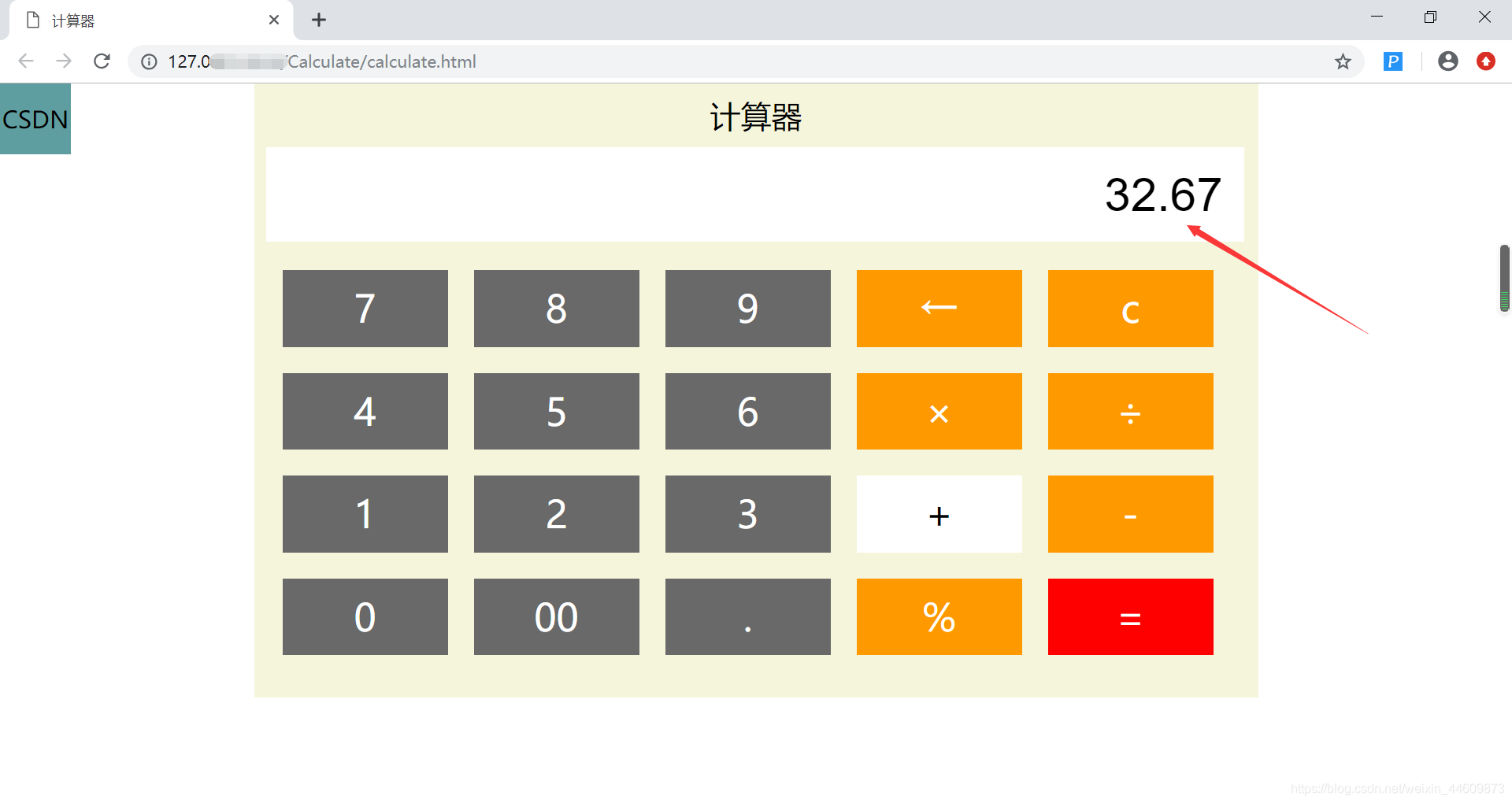Minimize the browser window

tap(1377, 17)
